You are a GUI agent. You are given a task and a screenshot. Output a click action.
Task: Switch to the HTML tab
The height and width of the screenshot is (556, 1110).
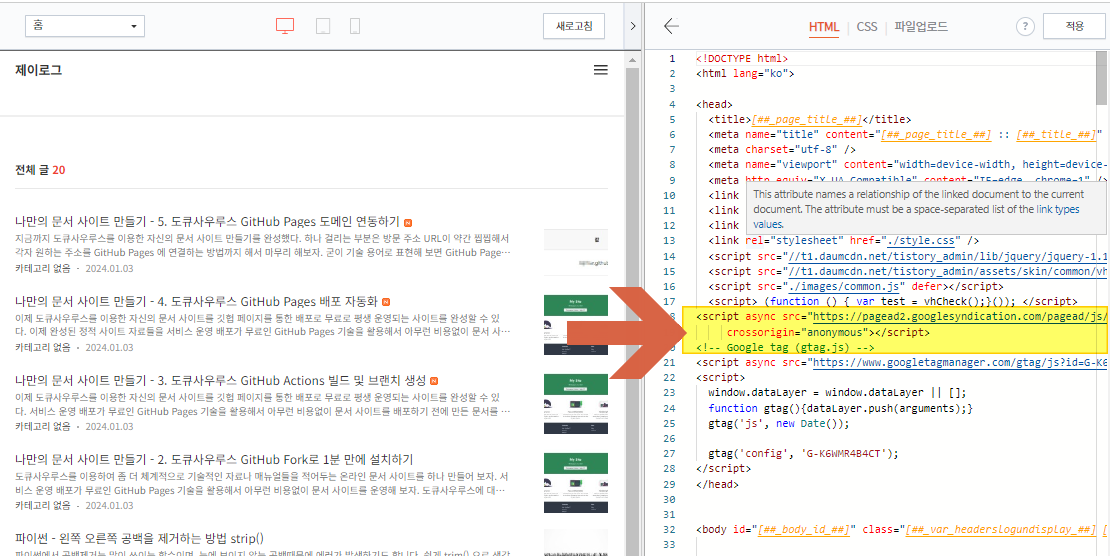tap(823, 27)
